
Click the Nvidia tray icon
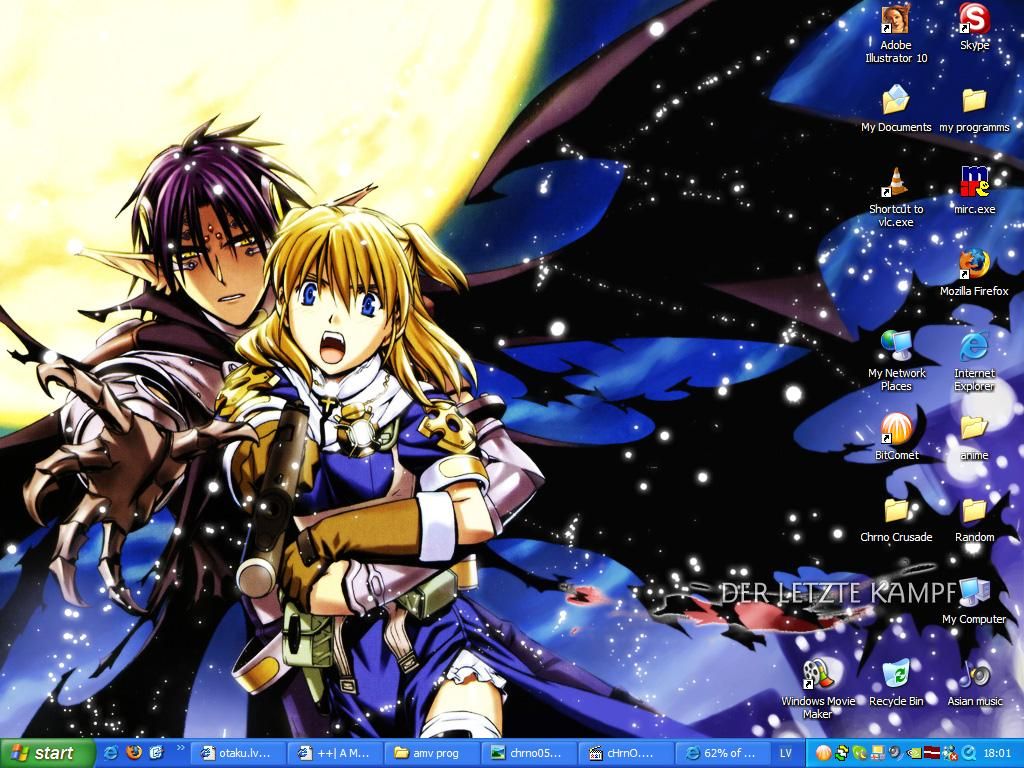912,753
